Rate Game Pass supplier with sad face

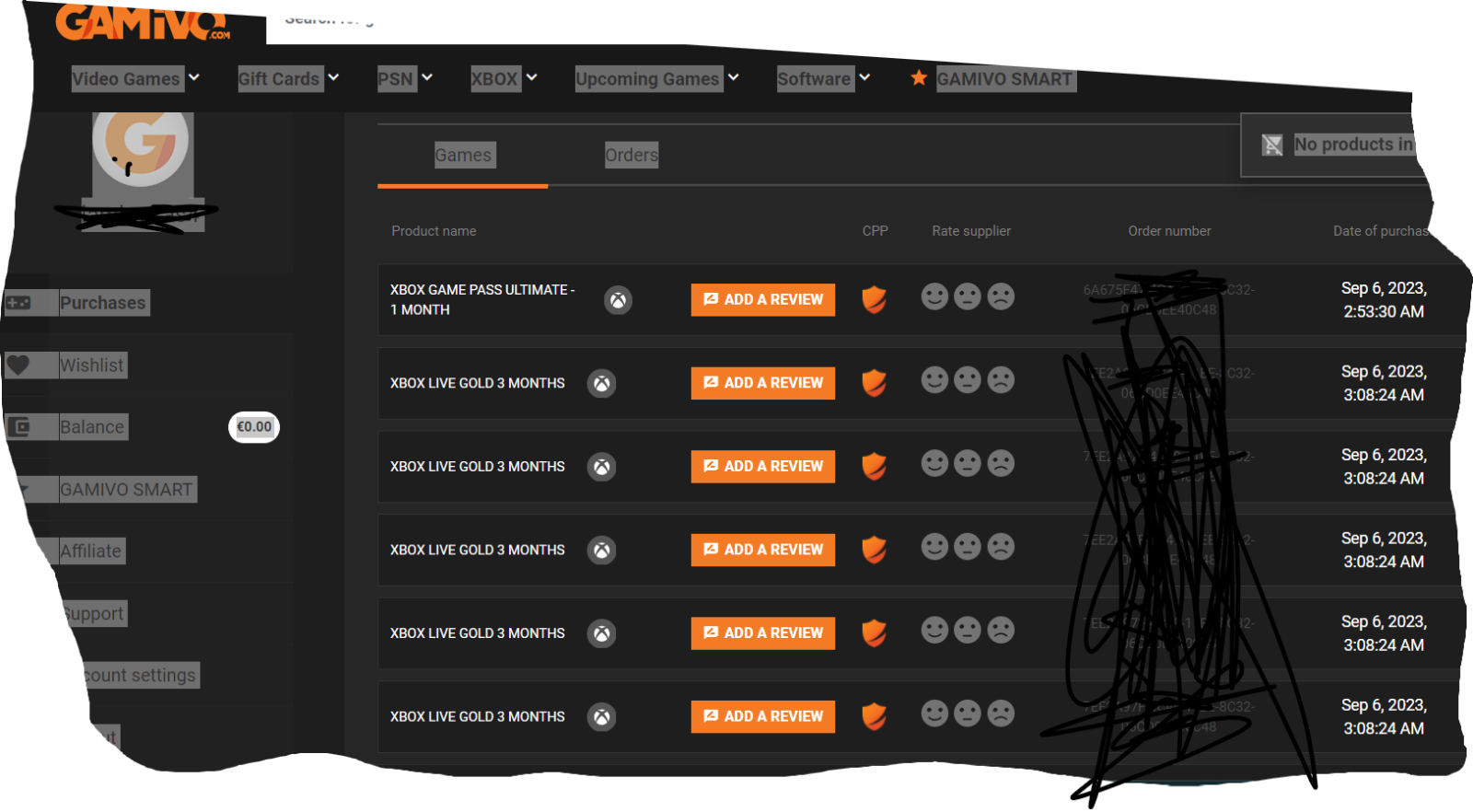click(1001, 296)
